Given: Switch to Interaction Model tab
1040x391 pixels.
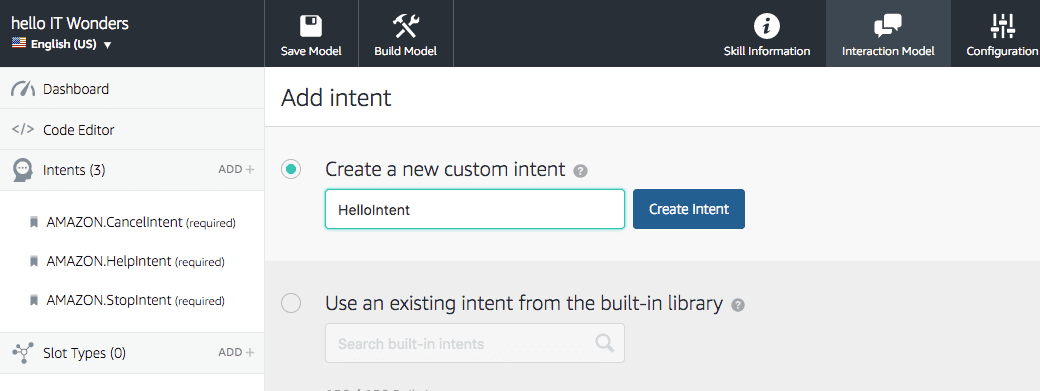Looking at the screenshot, I should click(888, 33).
